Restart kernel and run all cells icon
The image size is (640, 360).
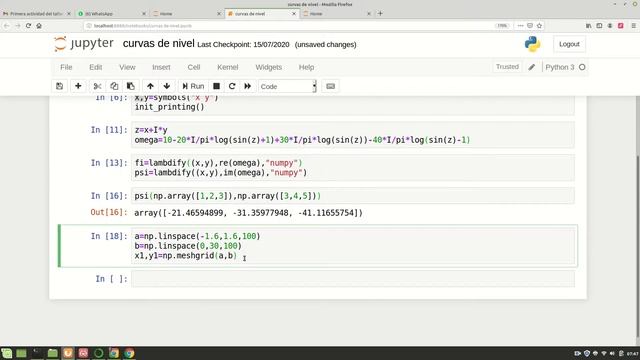[247, 86]
